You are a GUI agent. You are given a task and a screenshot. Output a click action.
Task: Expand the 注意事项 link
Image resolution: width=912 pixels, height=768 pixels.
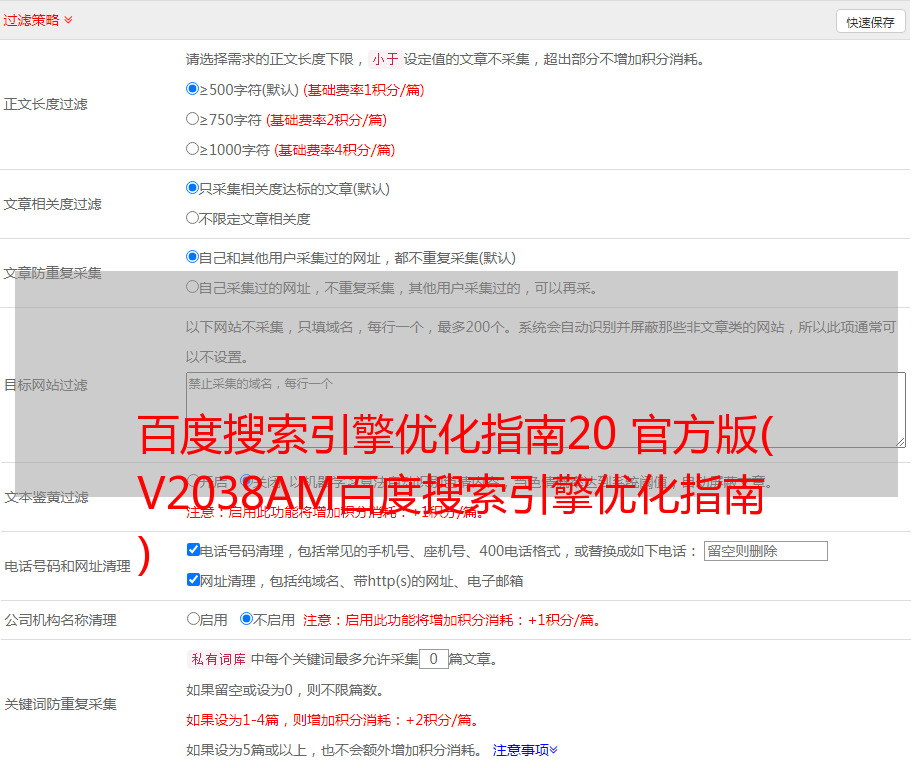(525, 750)
